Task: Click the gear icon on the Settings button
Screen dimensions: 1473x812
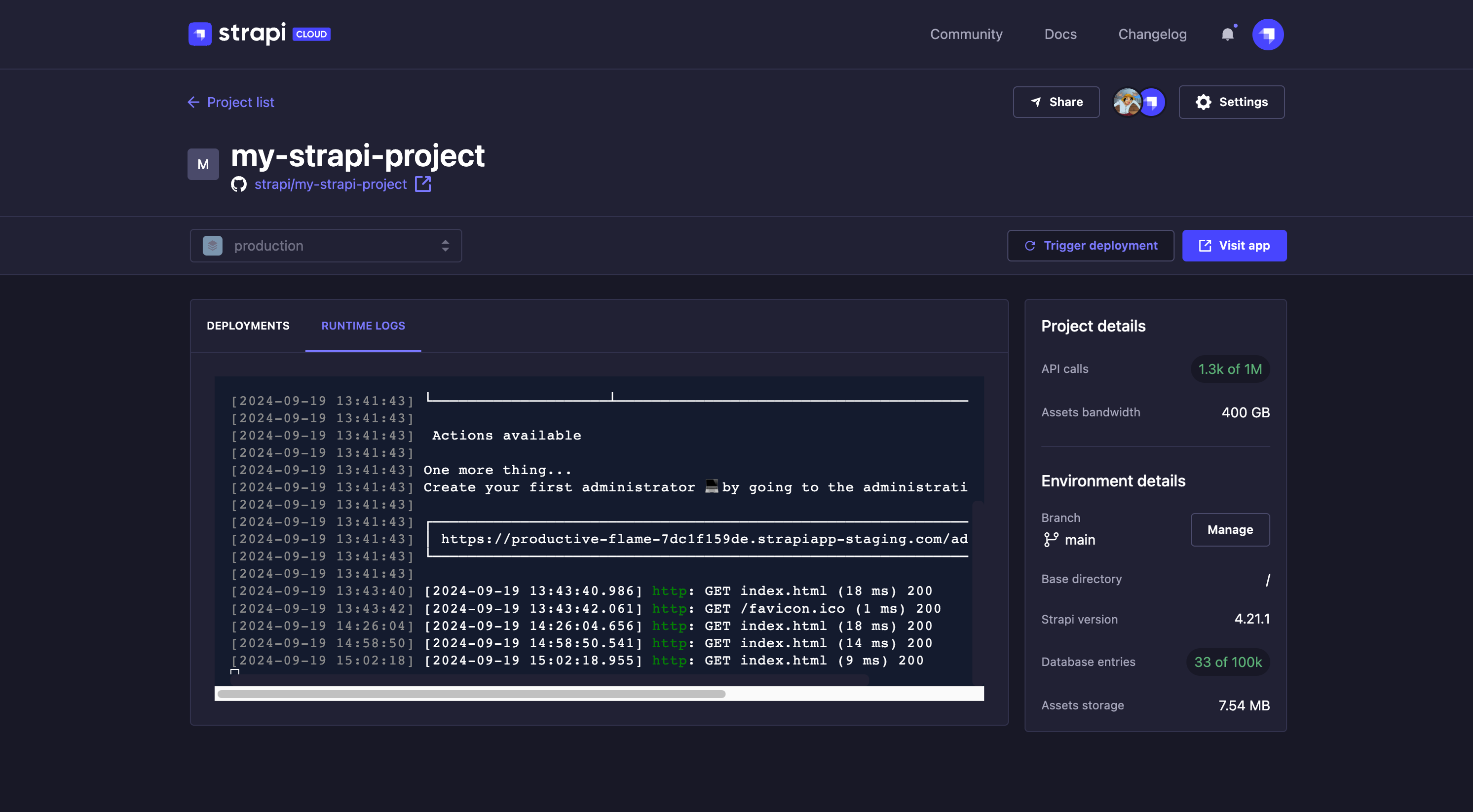Action: click(x=1204, y=102)
